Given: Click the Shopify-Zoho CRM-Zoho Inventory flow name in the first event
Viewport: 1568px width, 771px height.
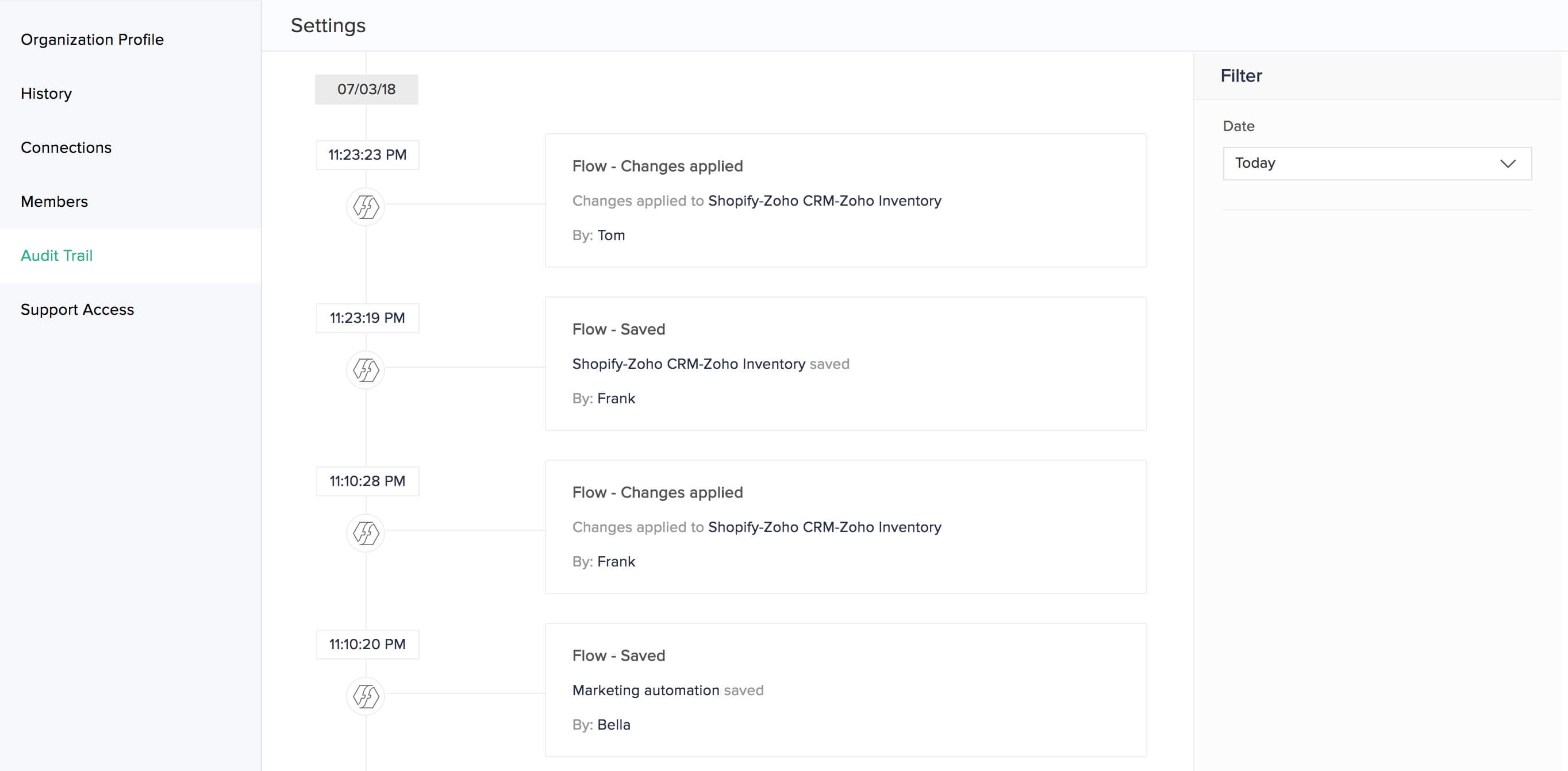Looking at the screenshot, I should 825,200.
